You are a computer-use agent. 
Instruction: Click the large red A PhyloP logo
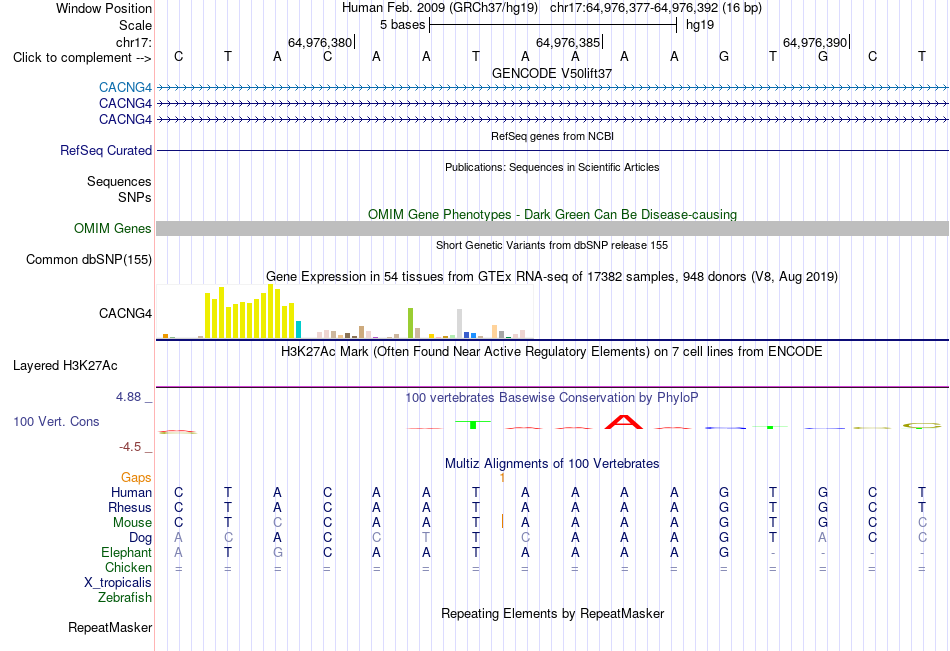click(624, 422)
